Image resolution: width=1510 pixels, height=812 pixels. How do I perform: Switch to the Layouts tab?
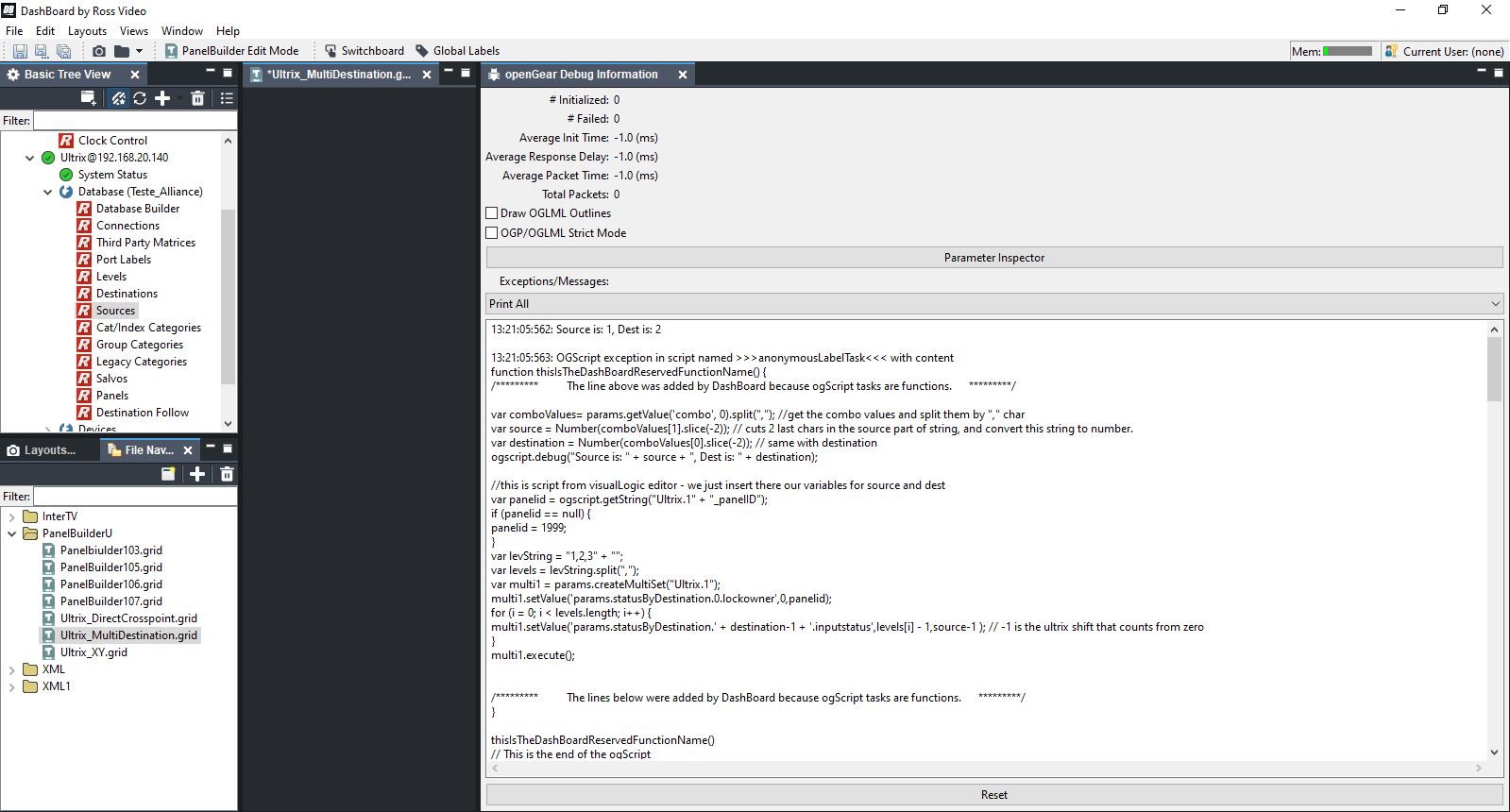pos(49,450)
